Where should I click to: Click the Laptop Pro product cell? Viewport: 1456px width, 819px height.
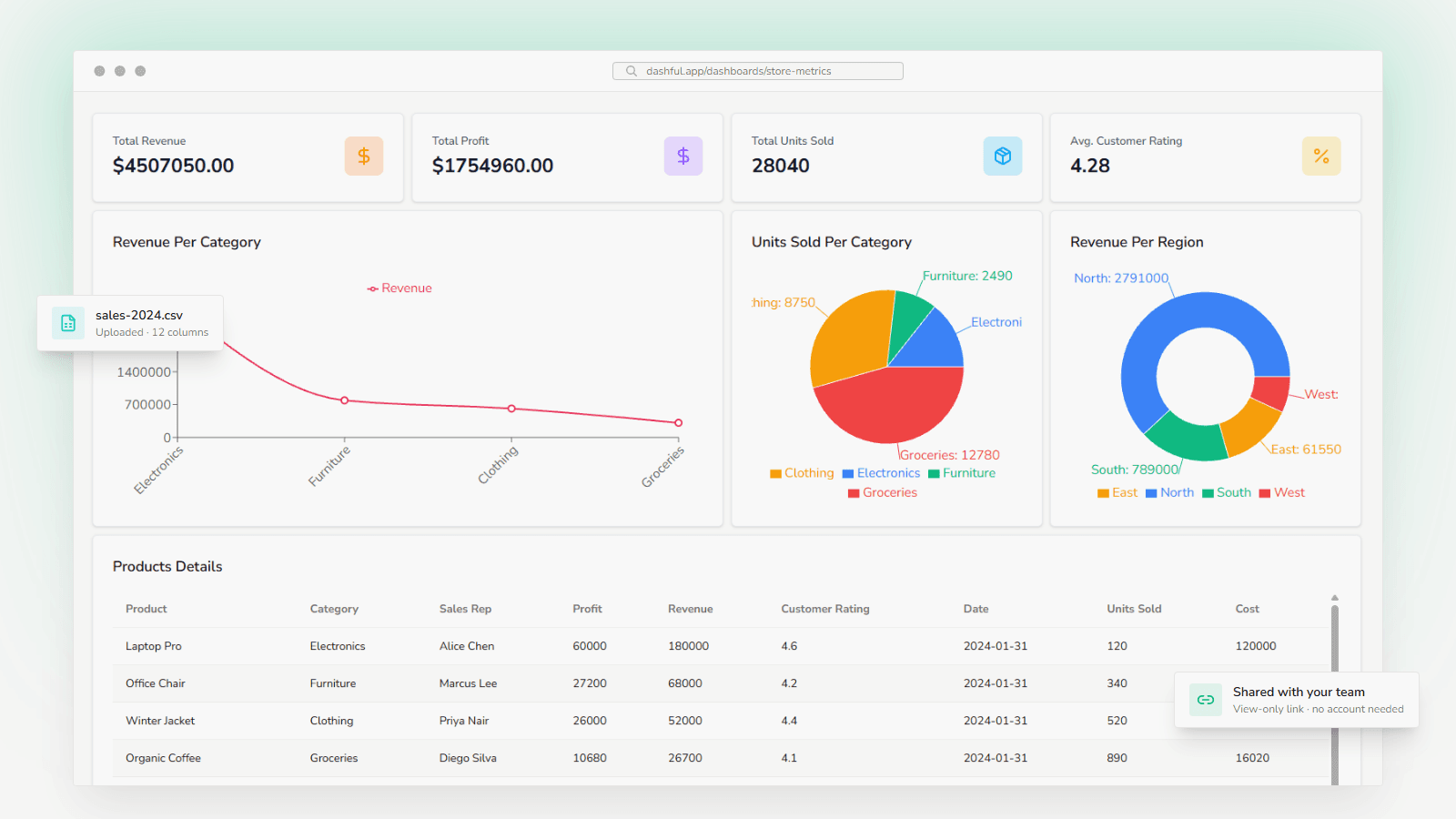154,646
